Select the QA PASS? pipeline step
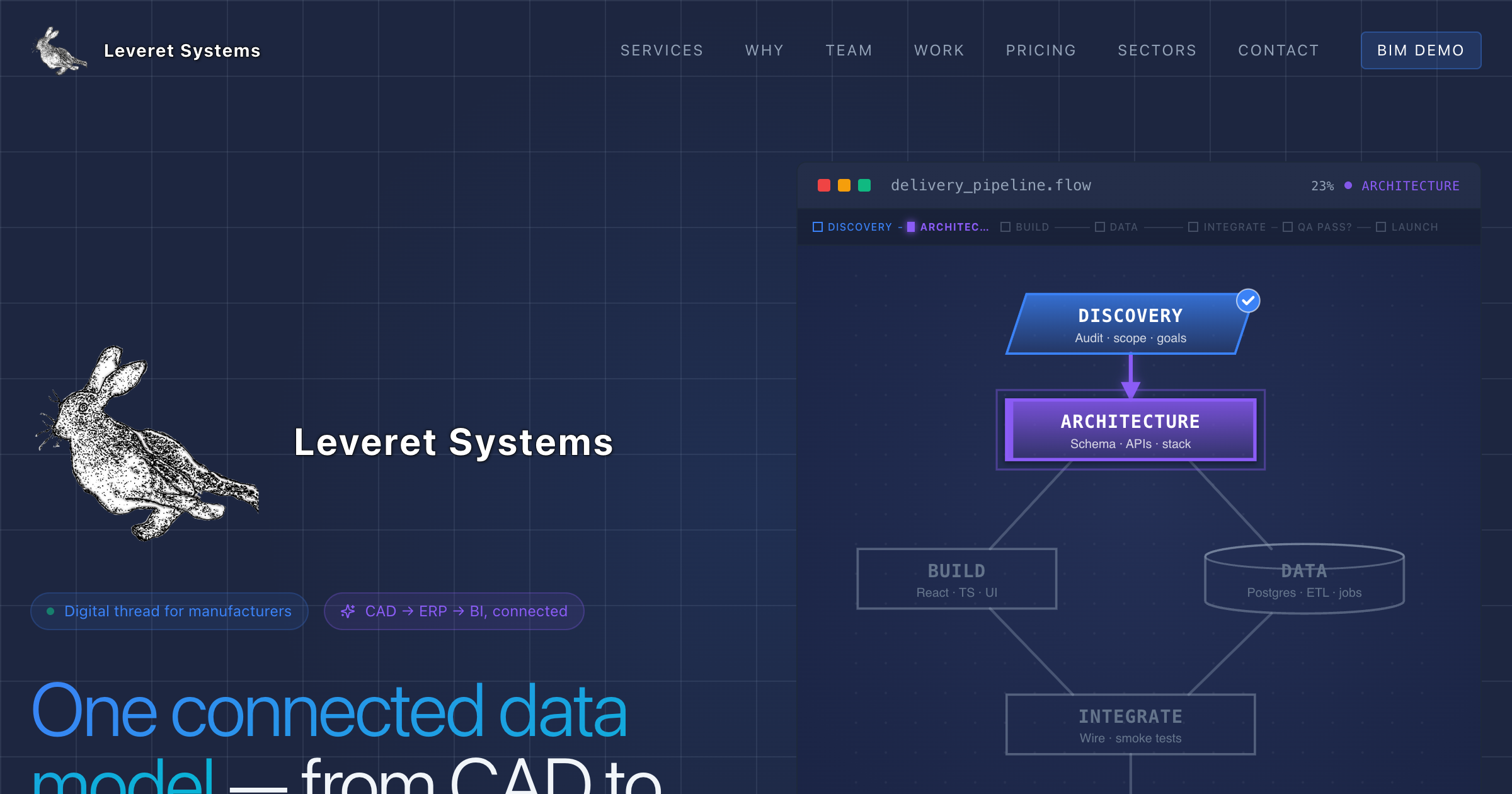This screenshot has width=1512, height=794. 1317,227
